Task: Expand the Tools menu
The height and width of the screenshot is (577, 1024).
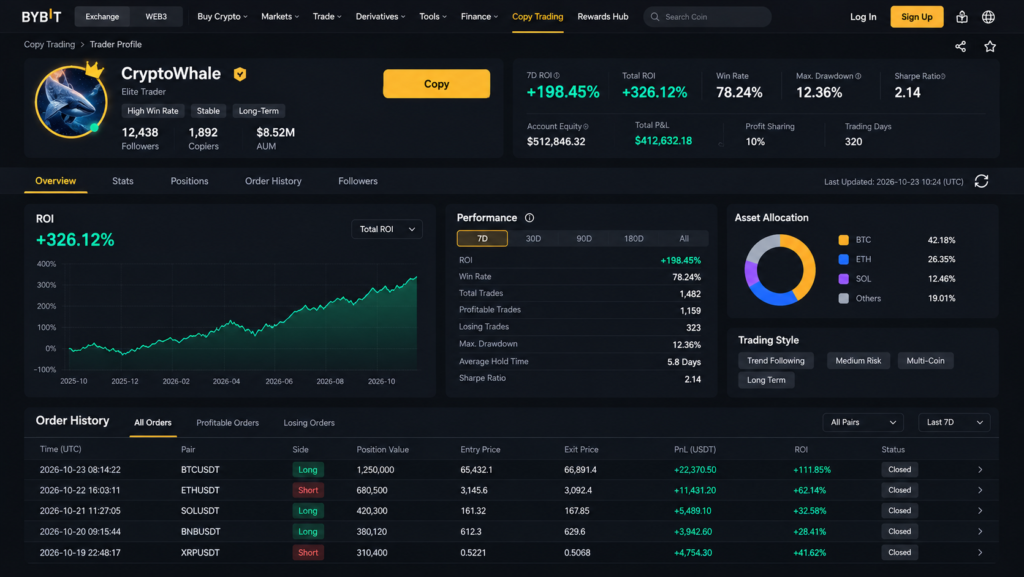Action: 433,17
